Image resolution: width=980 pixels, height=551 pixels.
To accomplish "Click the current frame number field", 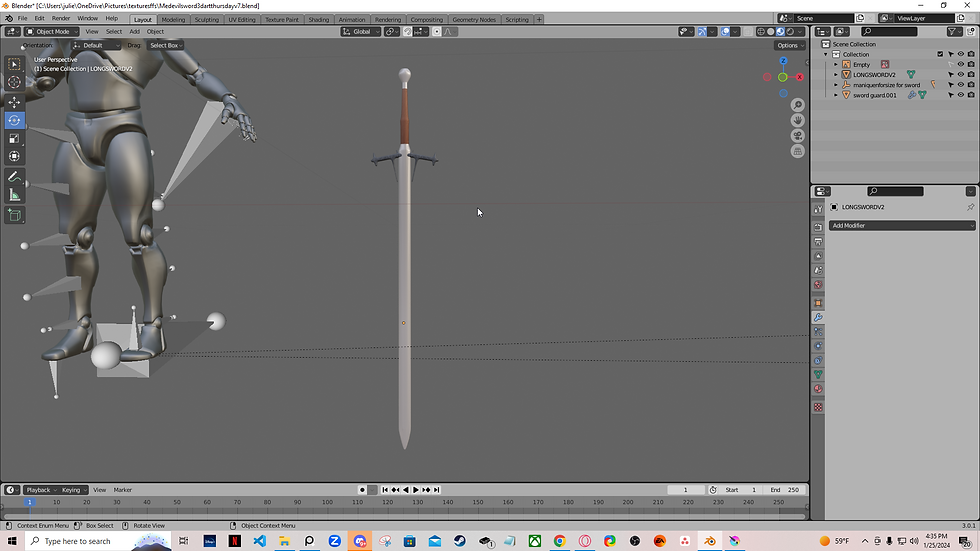I will 686,490.
